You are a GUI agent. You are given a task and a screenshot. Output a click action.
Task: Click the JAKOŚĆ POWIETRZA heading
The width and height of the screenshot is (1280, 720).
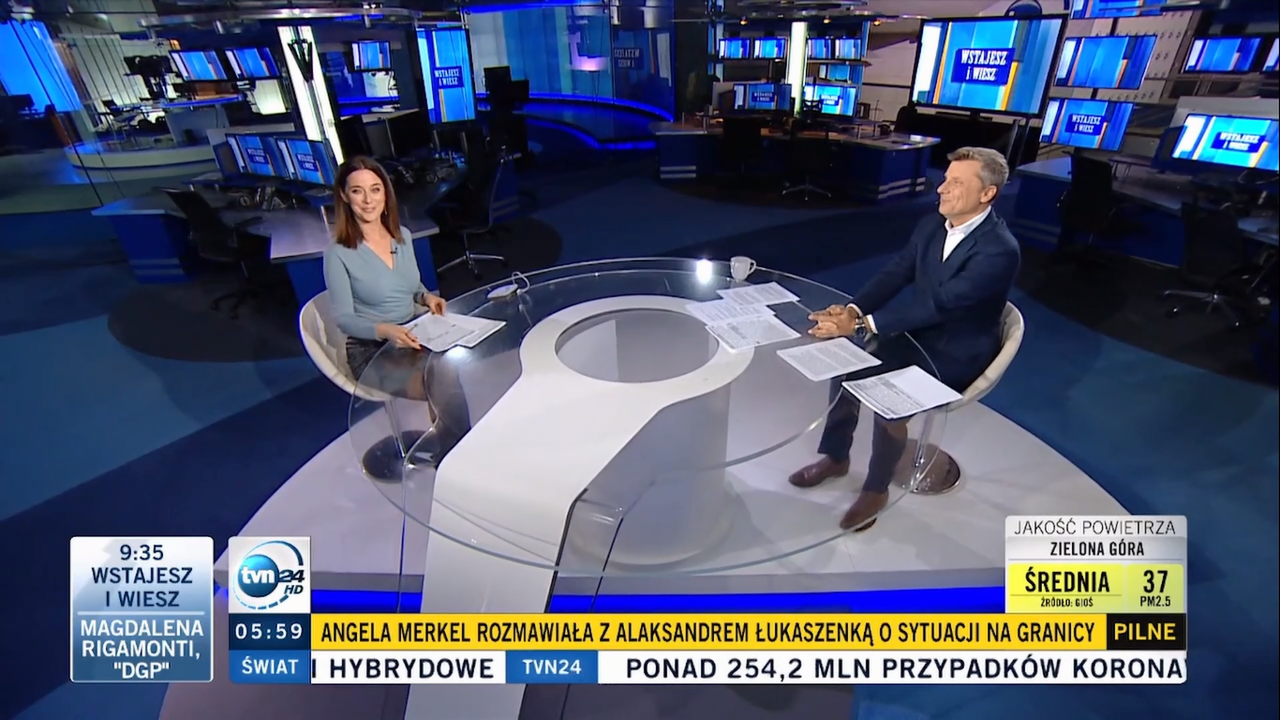(x=1095, y=527)
